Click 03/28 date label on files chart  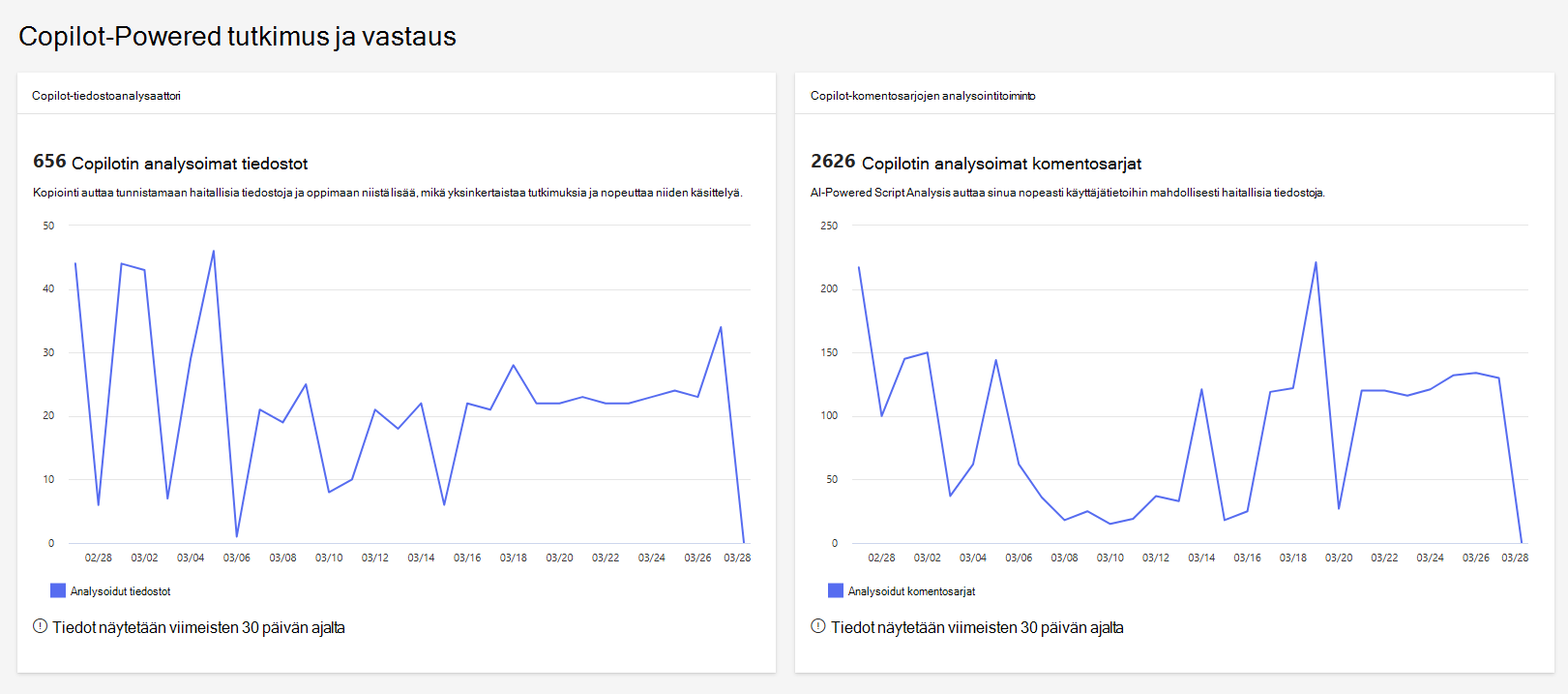[737, 558]
